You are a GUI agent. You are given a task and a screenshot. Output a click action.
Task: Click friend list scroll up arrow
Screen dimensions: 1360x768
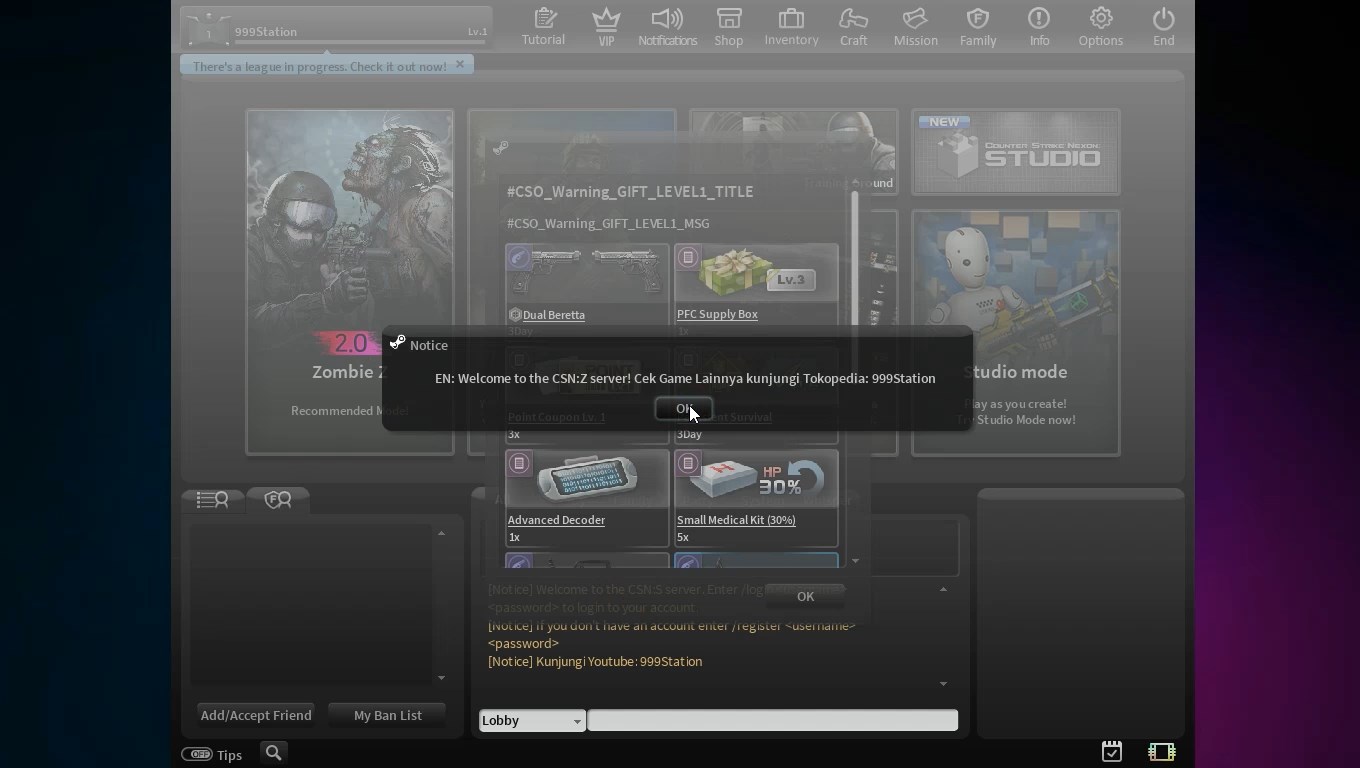tap(441, 533)
